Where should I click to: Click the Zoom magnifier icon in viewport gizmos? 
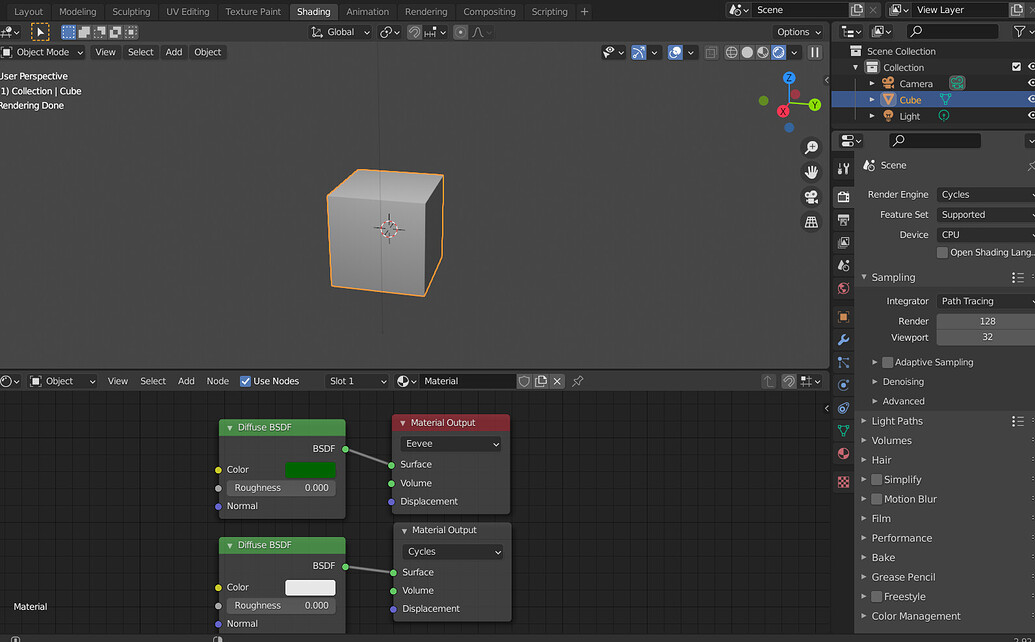pos(812,146)
